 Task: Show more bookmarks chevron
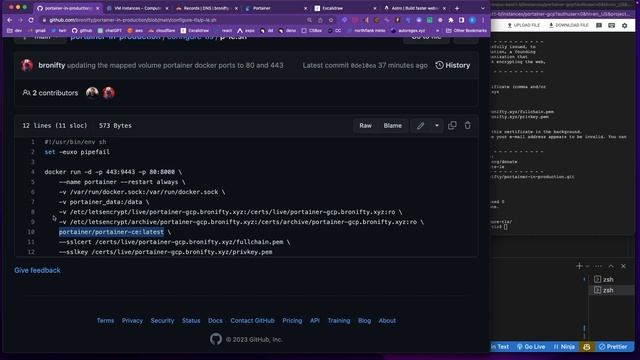[438, 31]
